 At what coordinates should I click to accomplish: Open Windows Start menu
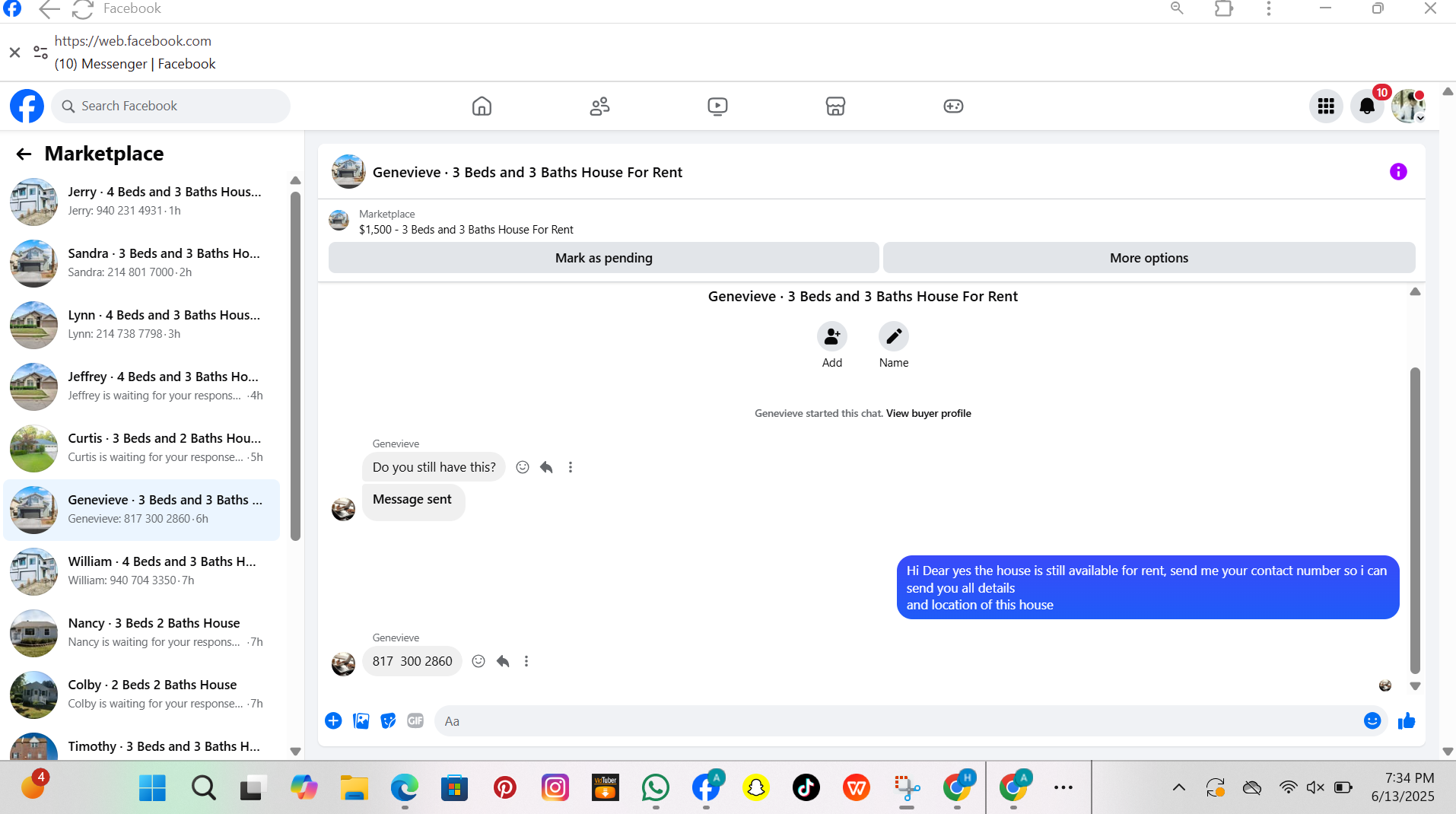tap(152, 788)
